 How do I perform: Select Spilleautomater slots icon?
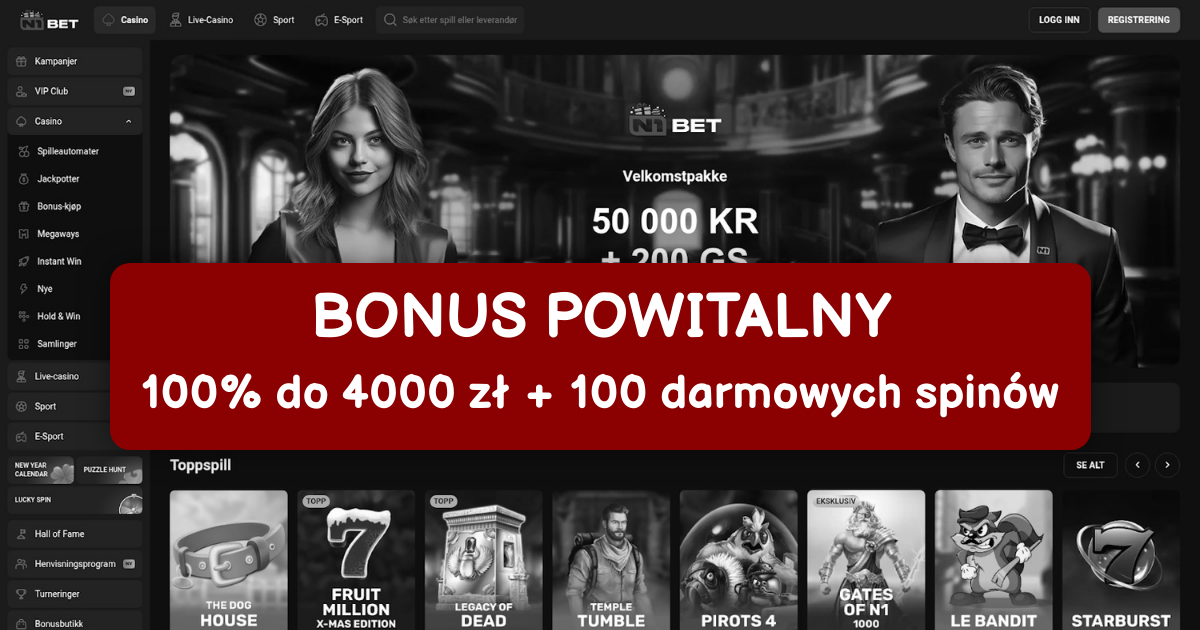(25, 151)
